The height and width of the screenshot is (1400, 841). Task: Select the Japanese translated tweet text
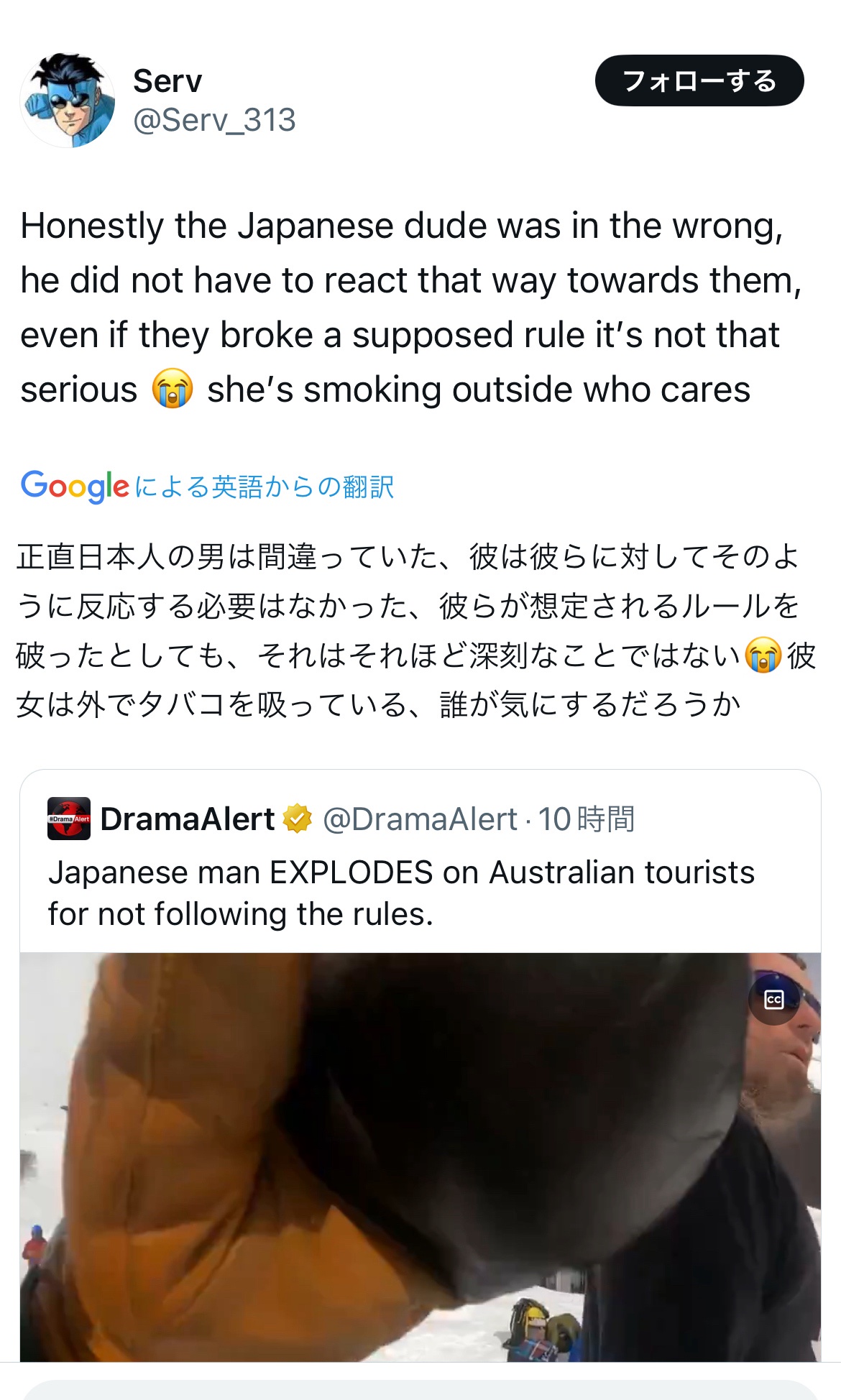tap(415, 630)
